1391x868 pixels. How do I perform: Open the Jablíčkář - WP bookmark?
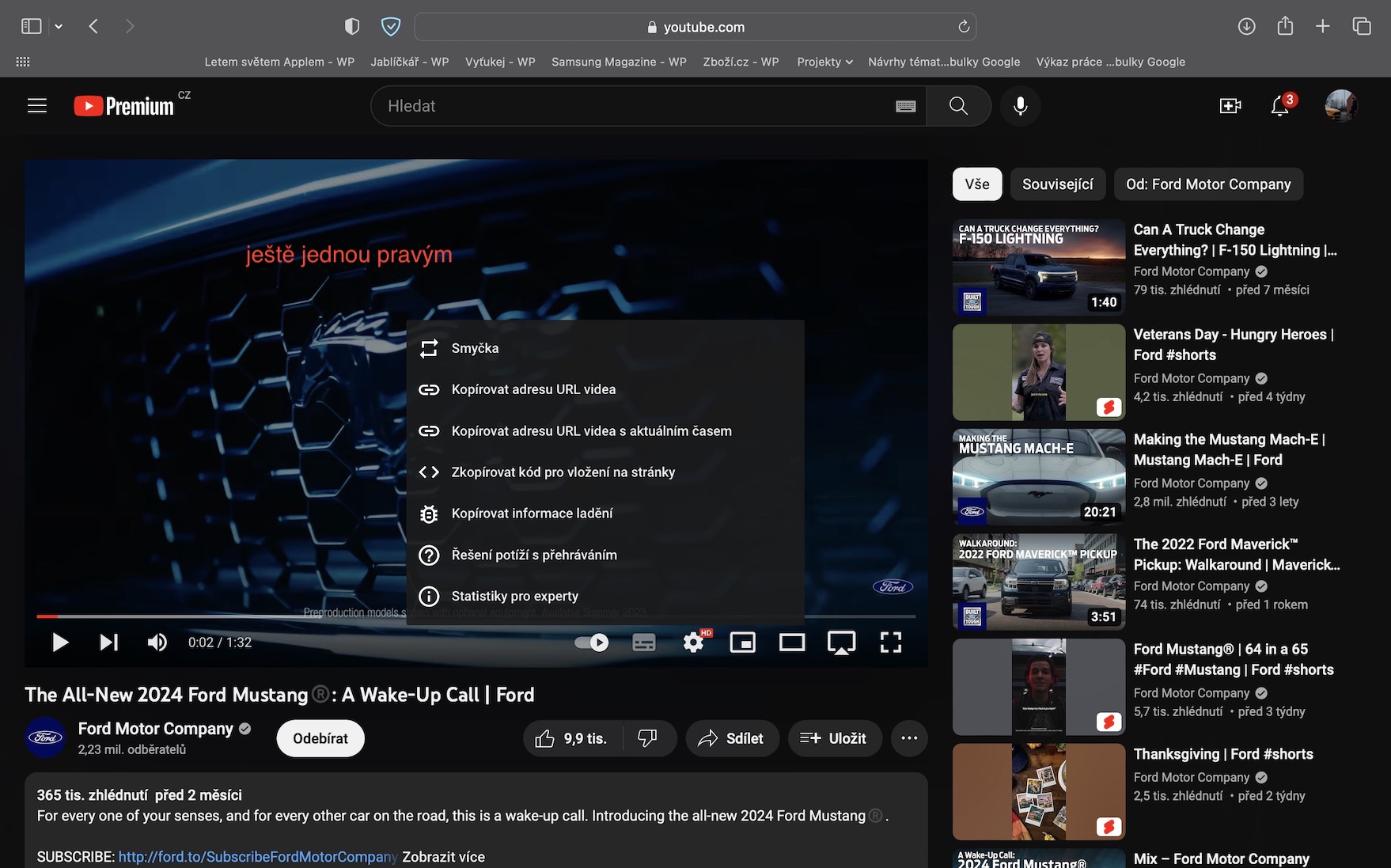[x=410, y=62]
